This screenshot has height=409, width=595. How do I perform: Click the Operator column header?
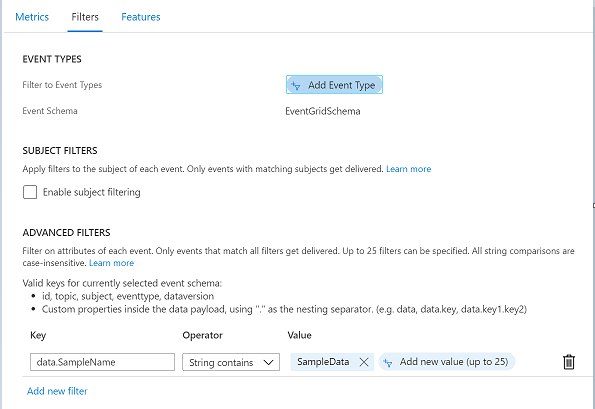[x=203, y=335]
